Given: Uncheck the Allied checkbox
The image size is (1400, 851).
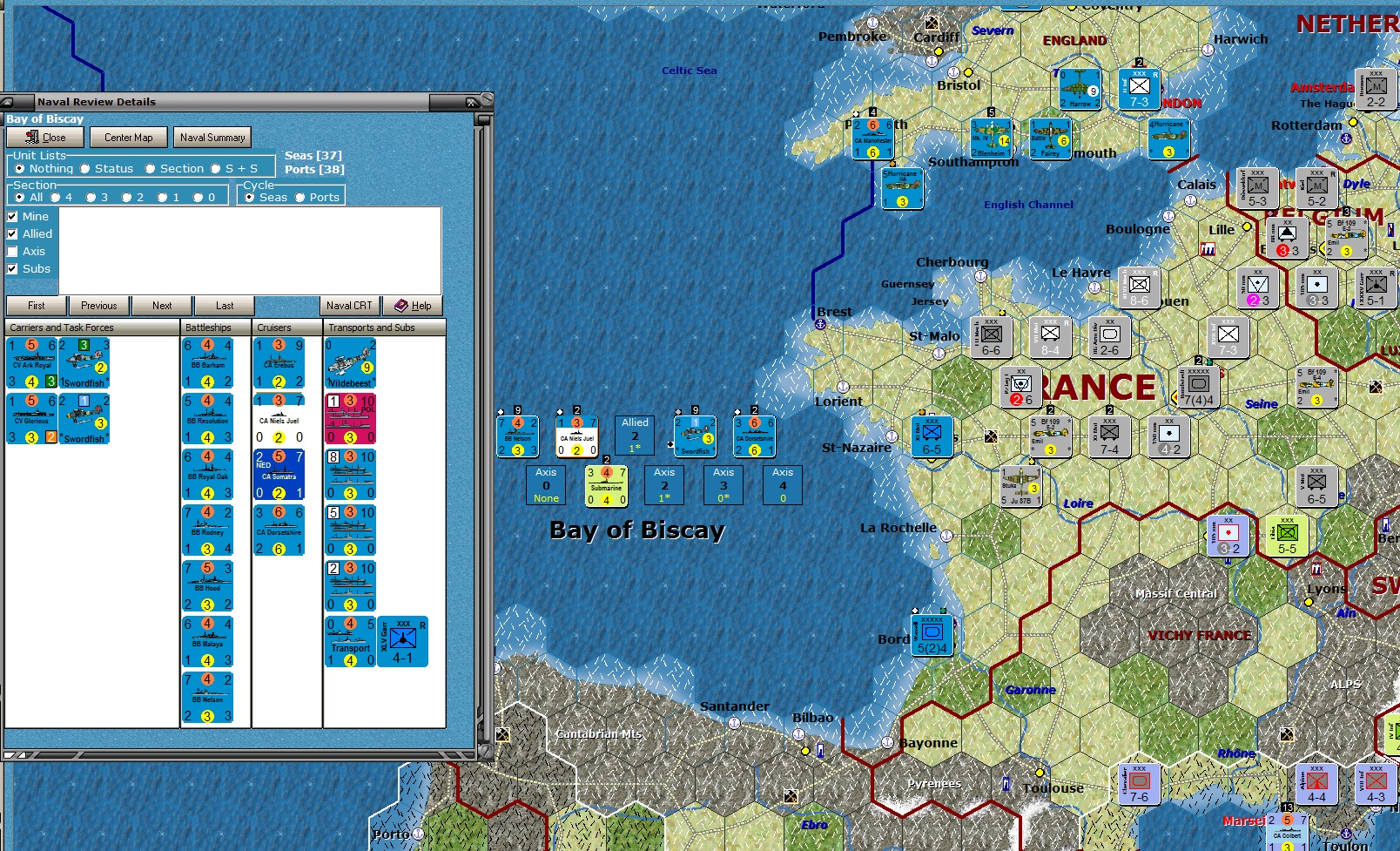Looking at the screenshot, I should coord(12,234).
